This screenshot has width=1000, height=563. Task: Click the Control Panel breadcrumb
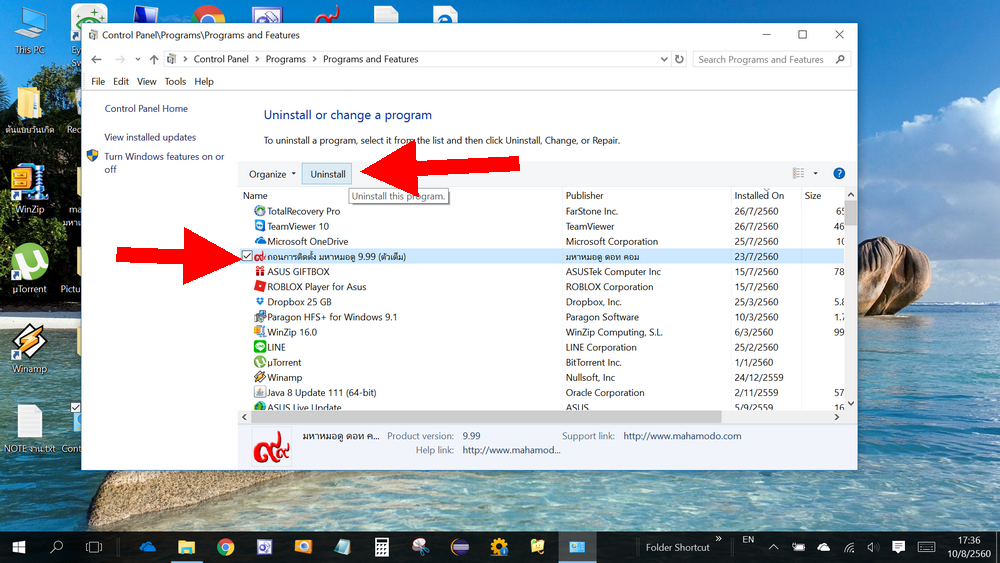(221, 59)
